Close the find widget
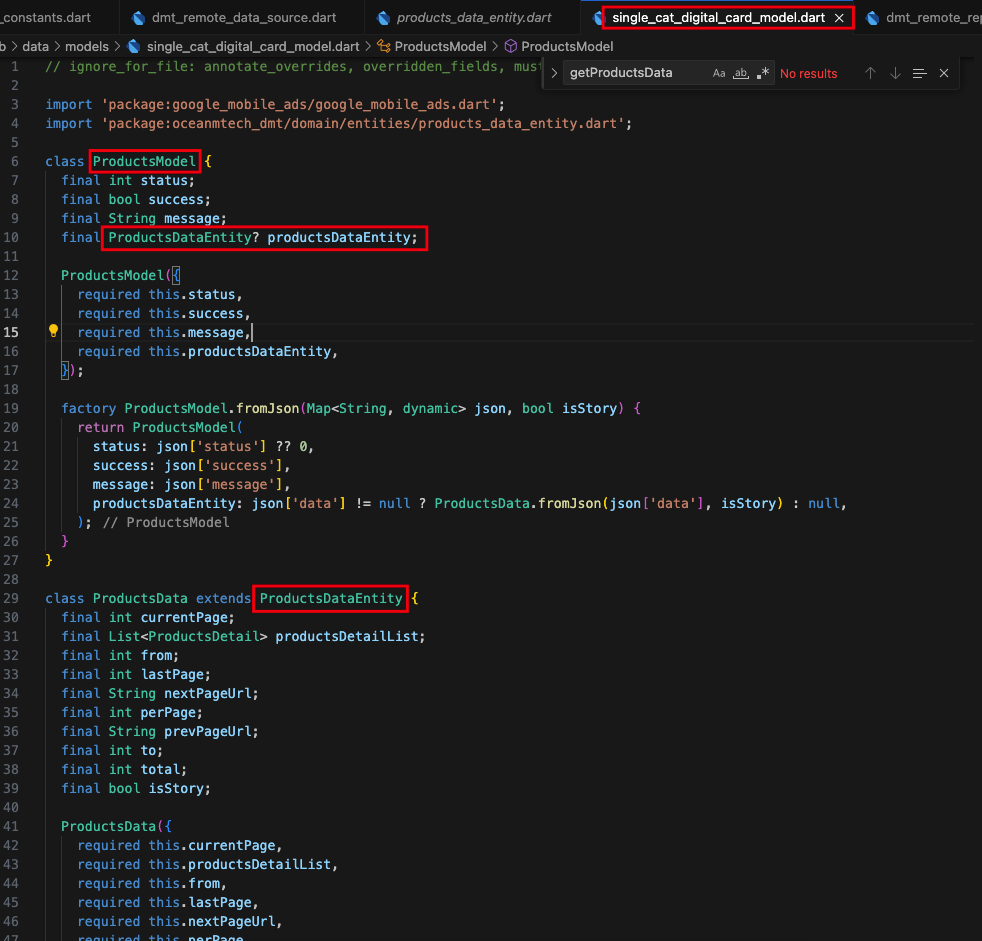Image resolution: width=982 pixels, height=941 pixels. (x=944, y=73)
